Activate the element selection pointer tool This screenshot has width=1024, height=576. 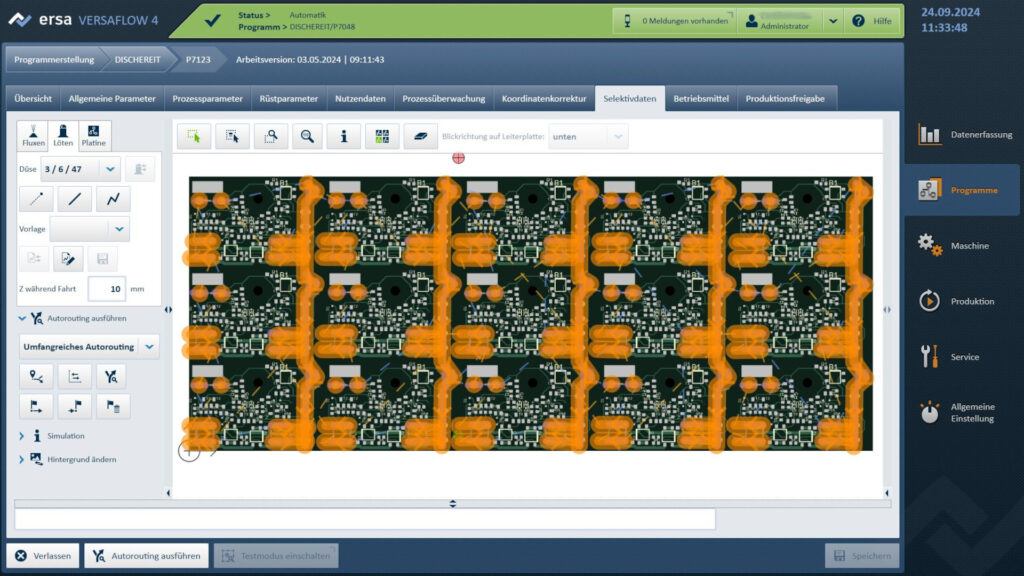(x=232, y=136)
